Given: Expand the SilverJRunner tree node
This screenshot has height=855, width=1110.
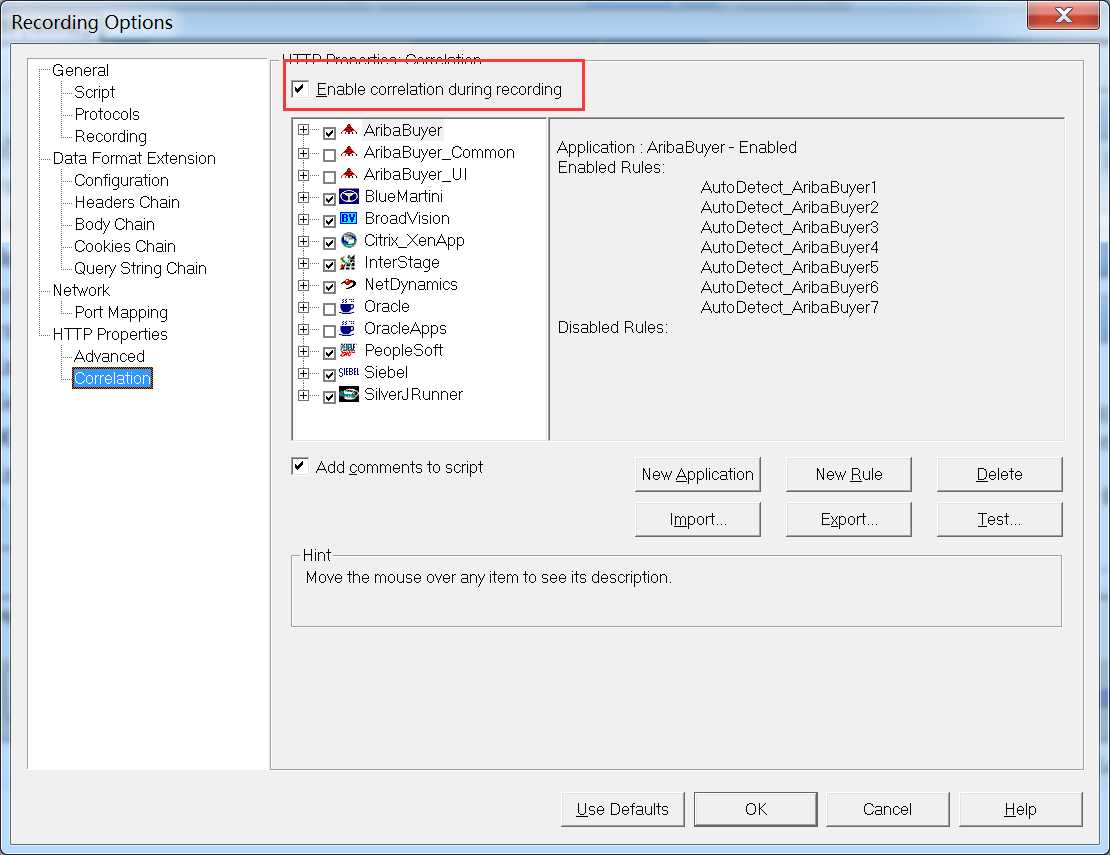Looking at the screenshot, I should (304, 394).
